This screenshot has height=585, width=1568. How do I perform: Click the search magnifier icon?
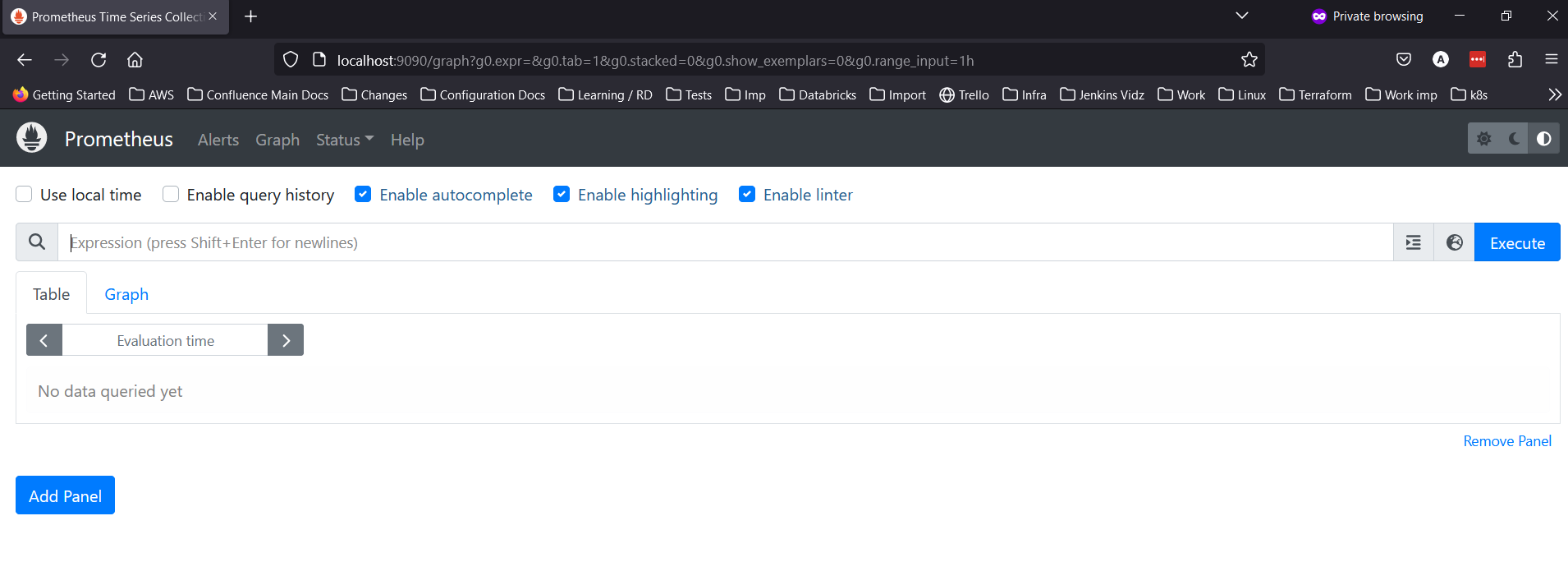point(37,242)
